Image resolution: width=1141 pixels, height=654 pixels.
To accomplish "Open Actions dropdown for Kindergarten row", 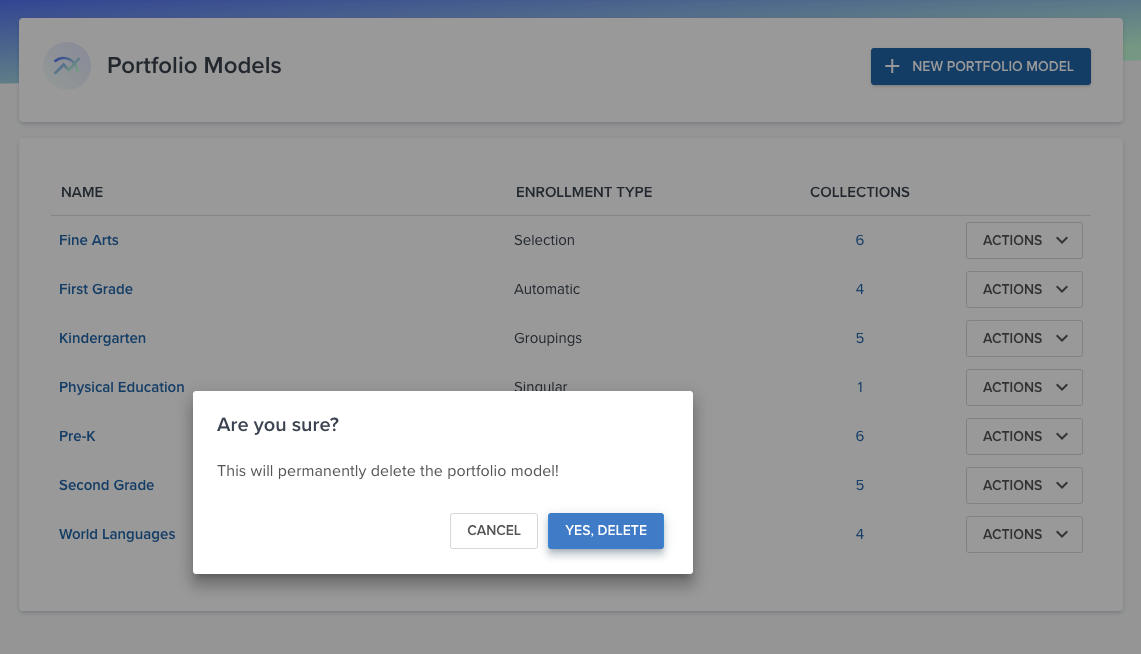I will click(x=1024, y=338).
